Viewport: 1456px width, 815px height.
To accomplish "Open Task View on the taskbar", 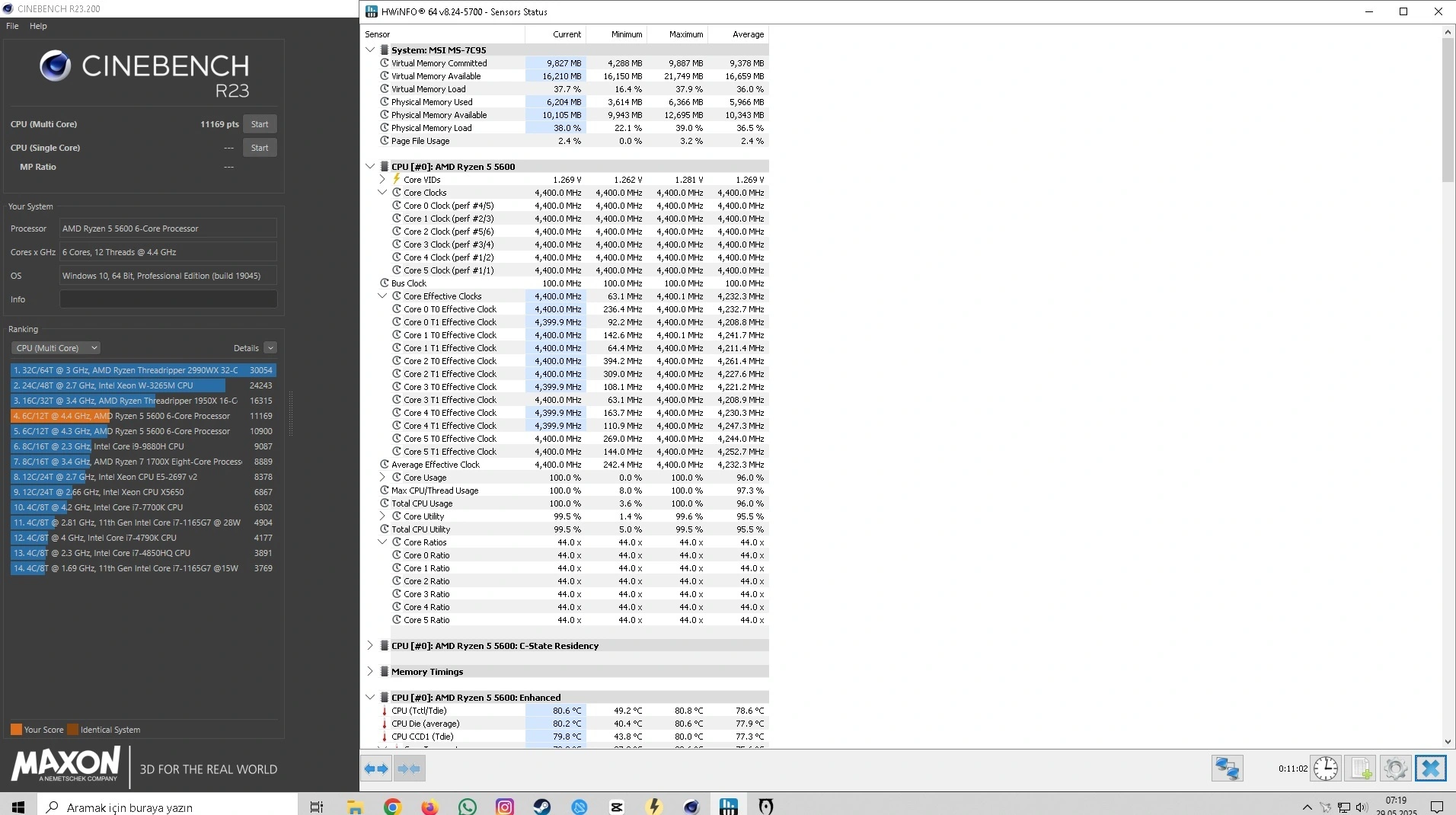I will coord(317,807).
